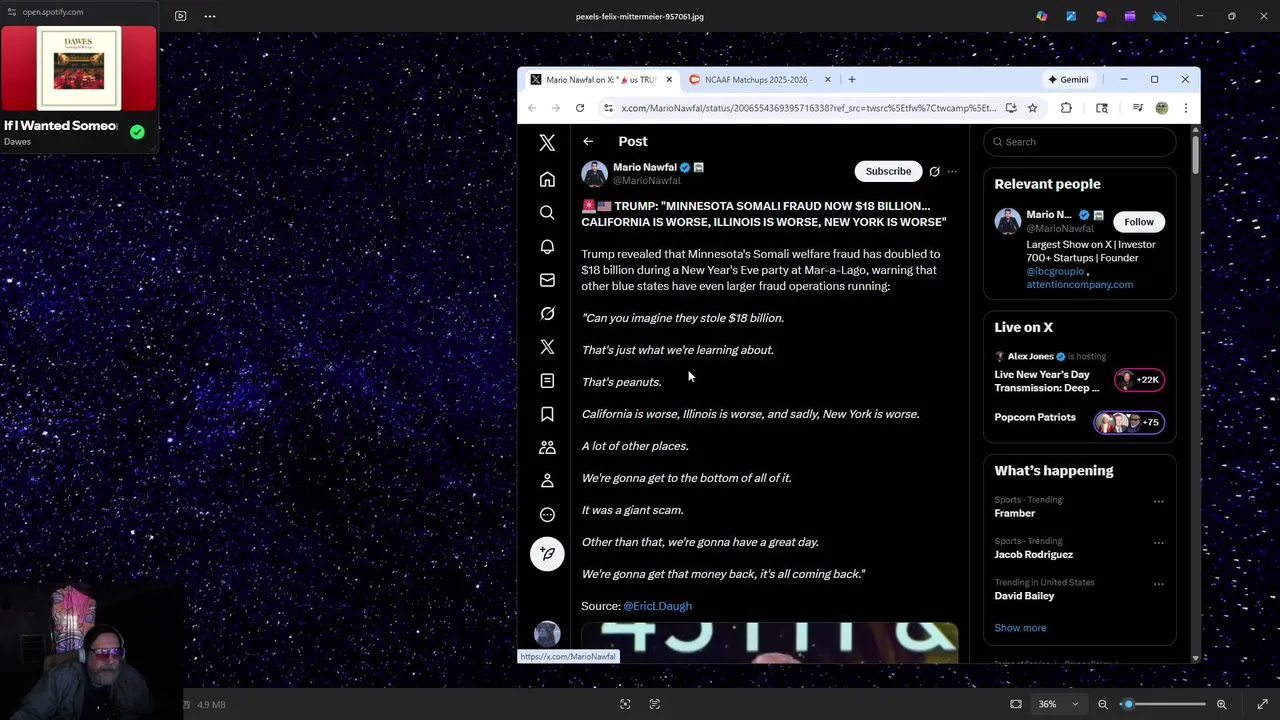
Task: Open Copilot icon in Photos title bar
Action: coord(1042,16)
